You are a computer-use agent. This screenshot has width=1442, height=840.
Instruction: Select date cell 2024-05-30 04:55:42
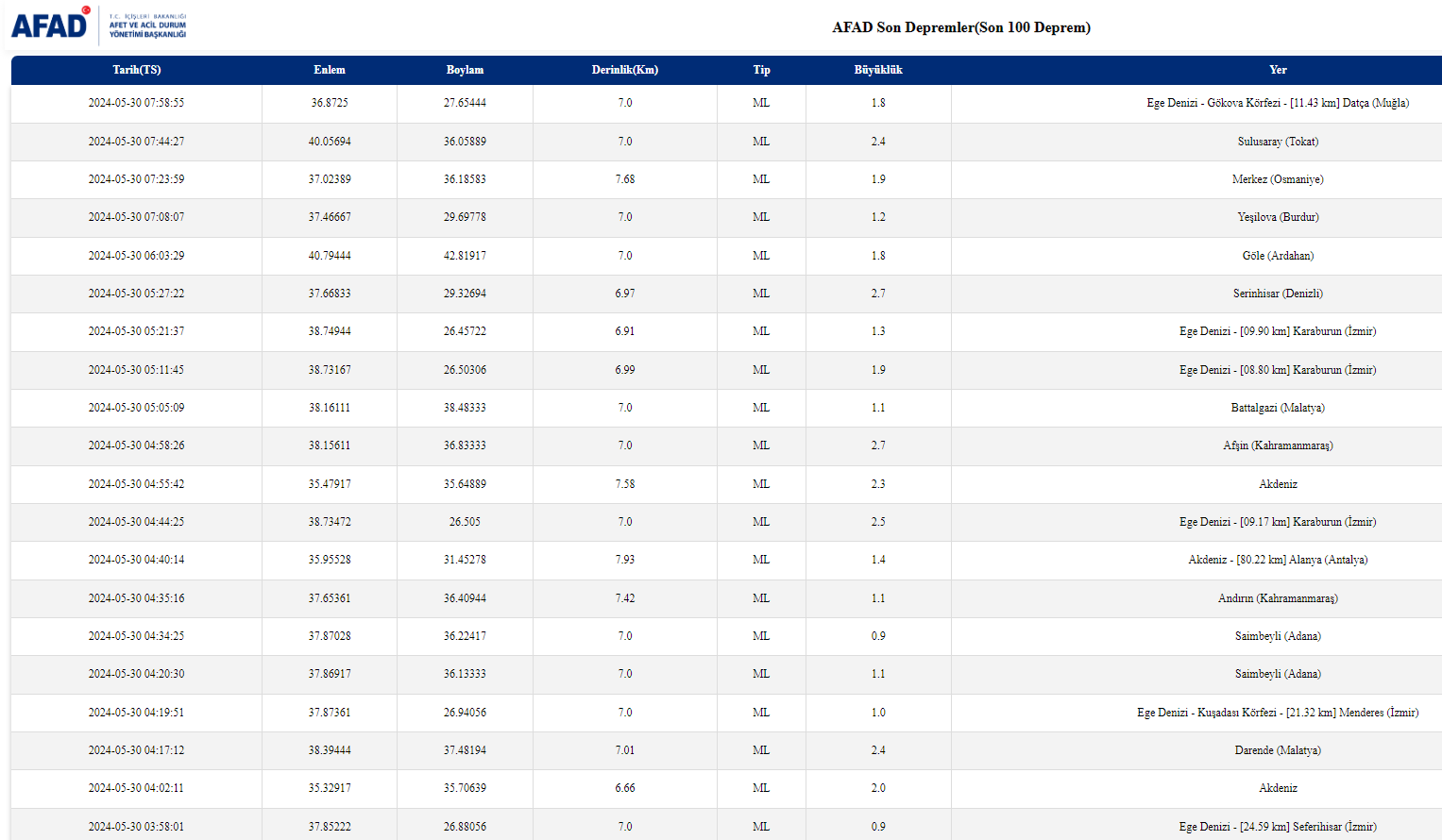[x=137, y=484]
